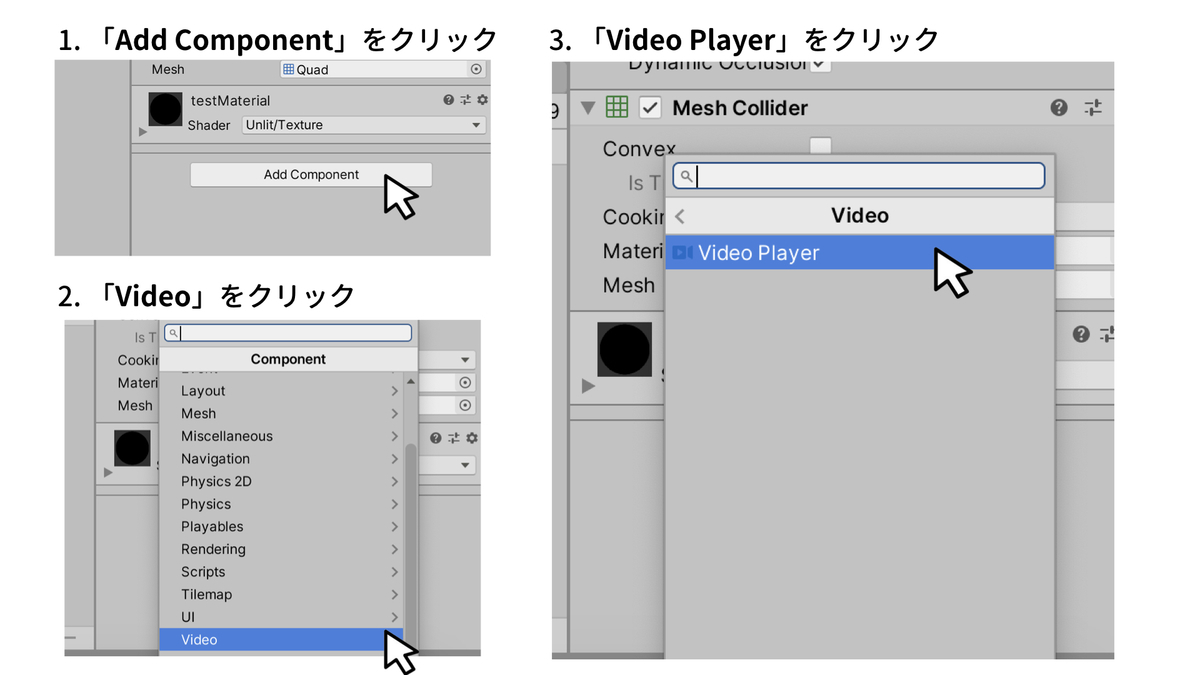Disable the Mesh Collider enable checkbox
The width and height of the screenshot is (1200, 675).
[650, 107]
